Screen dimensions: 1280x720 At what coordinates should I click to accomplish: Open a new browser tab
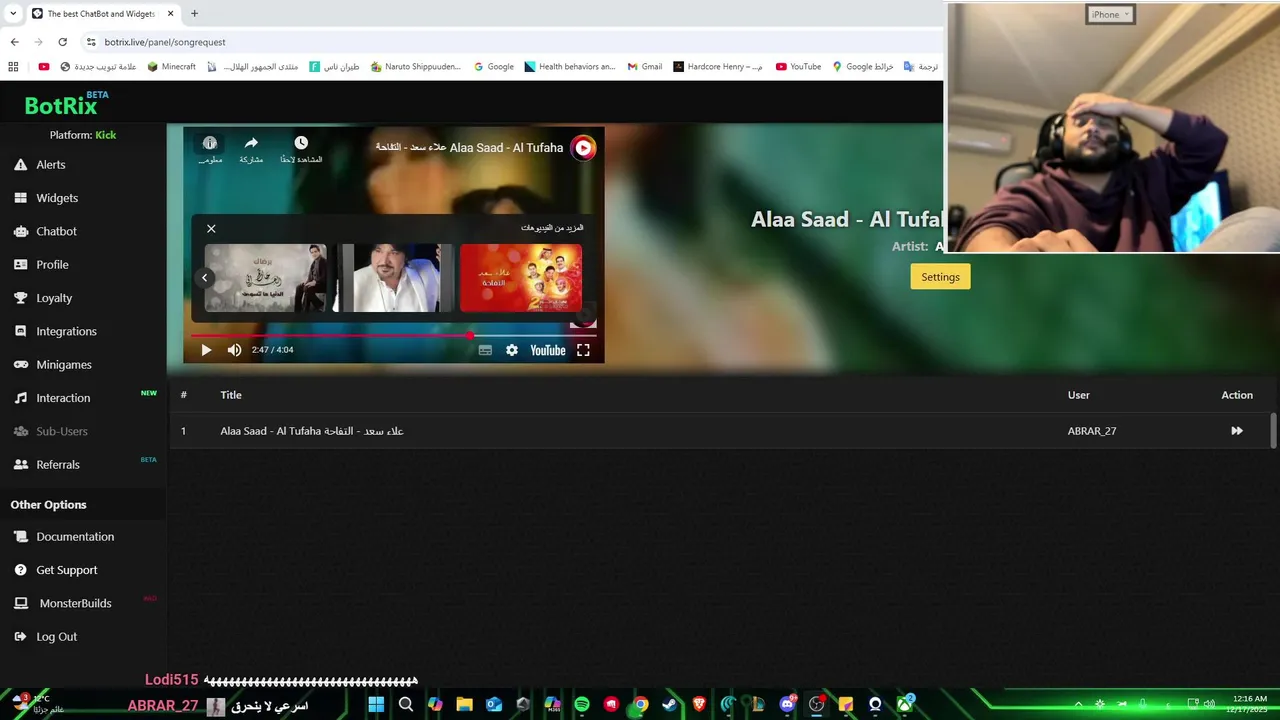[x=194, y=14]
